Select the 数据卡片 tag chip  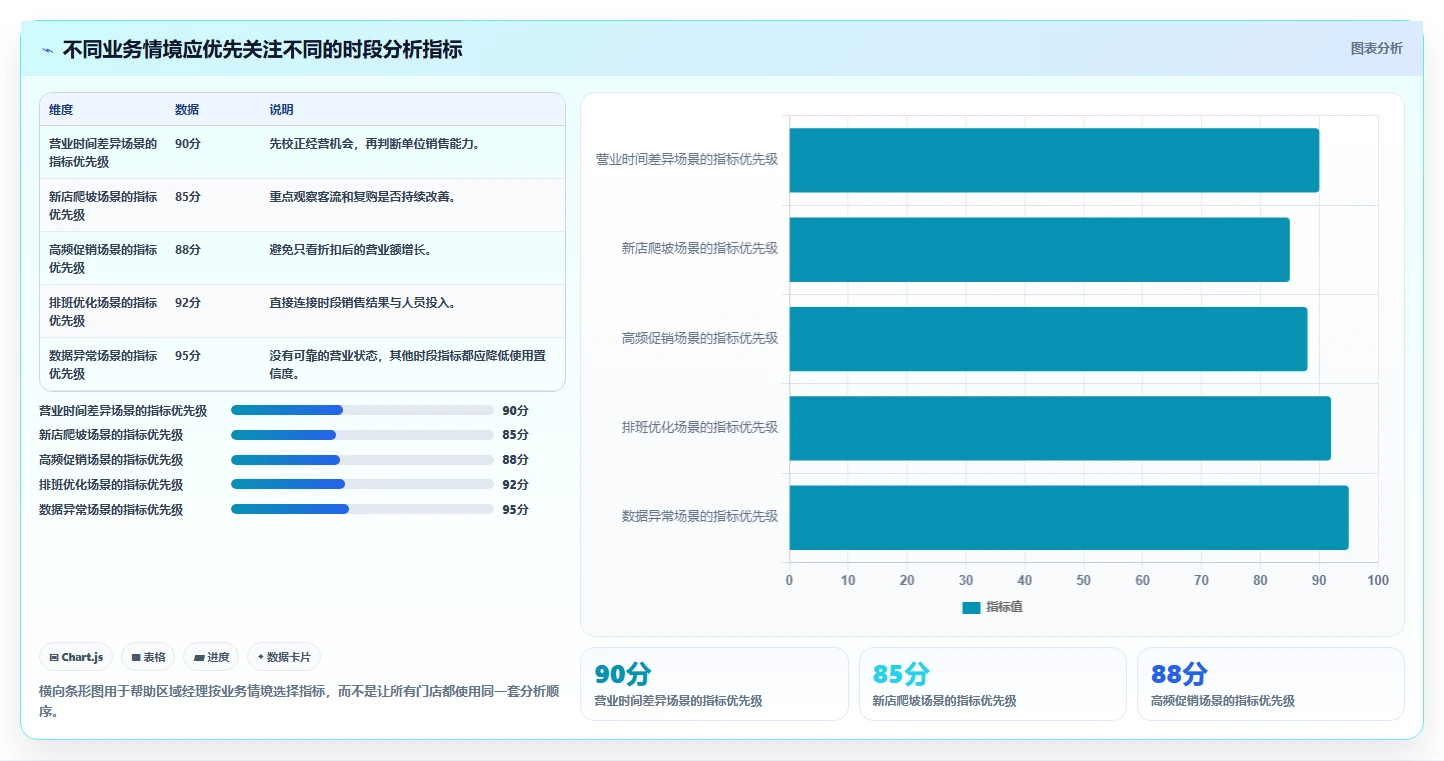pos(284,657)
